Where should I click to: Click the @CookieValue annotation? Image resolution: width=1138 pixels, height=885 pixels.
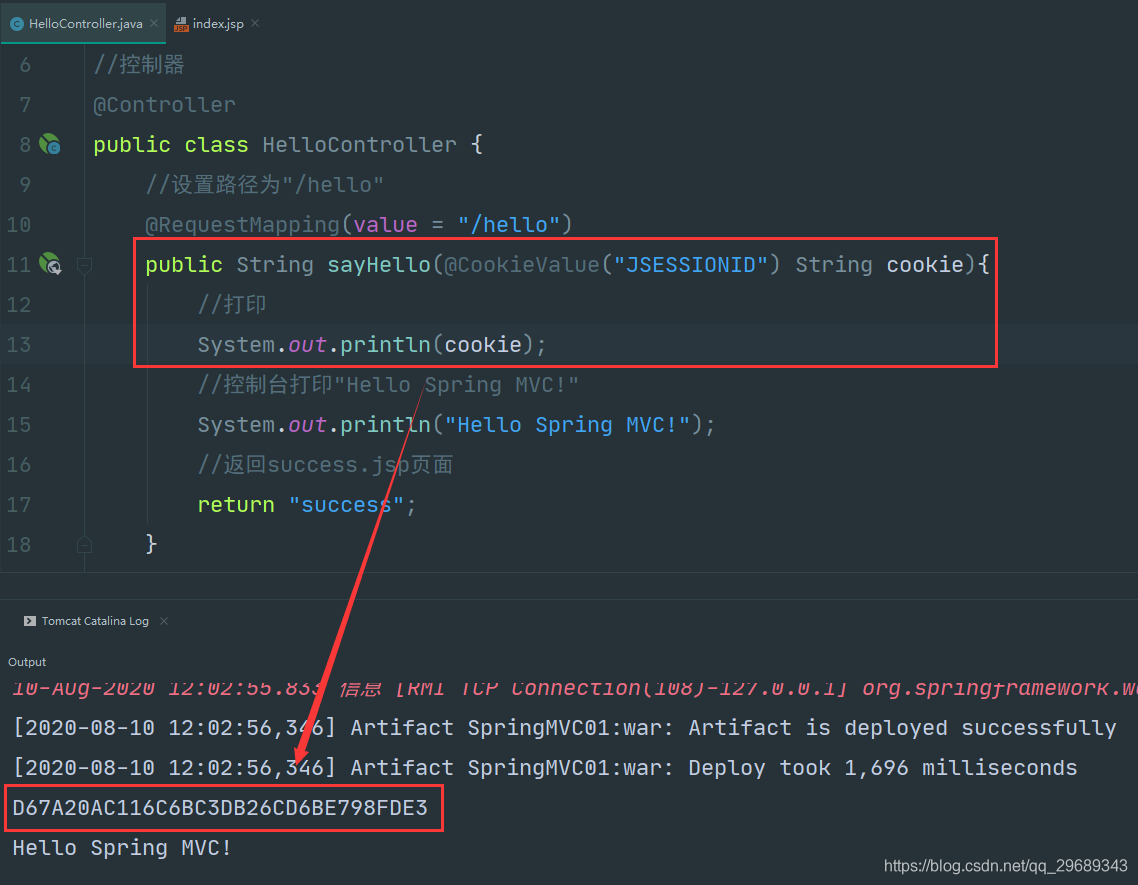(x=522, y=264)
